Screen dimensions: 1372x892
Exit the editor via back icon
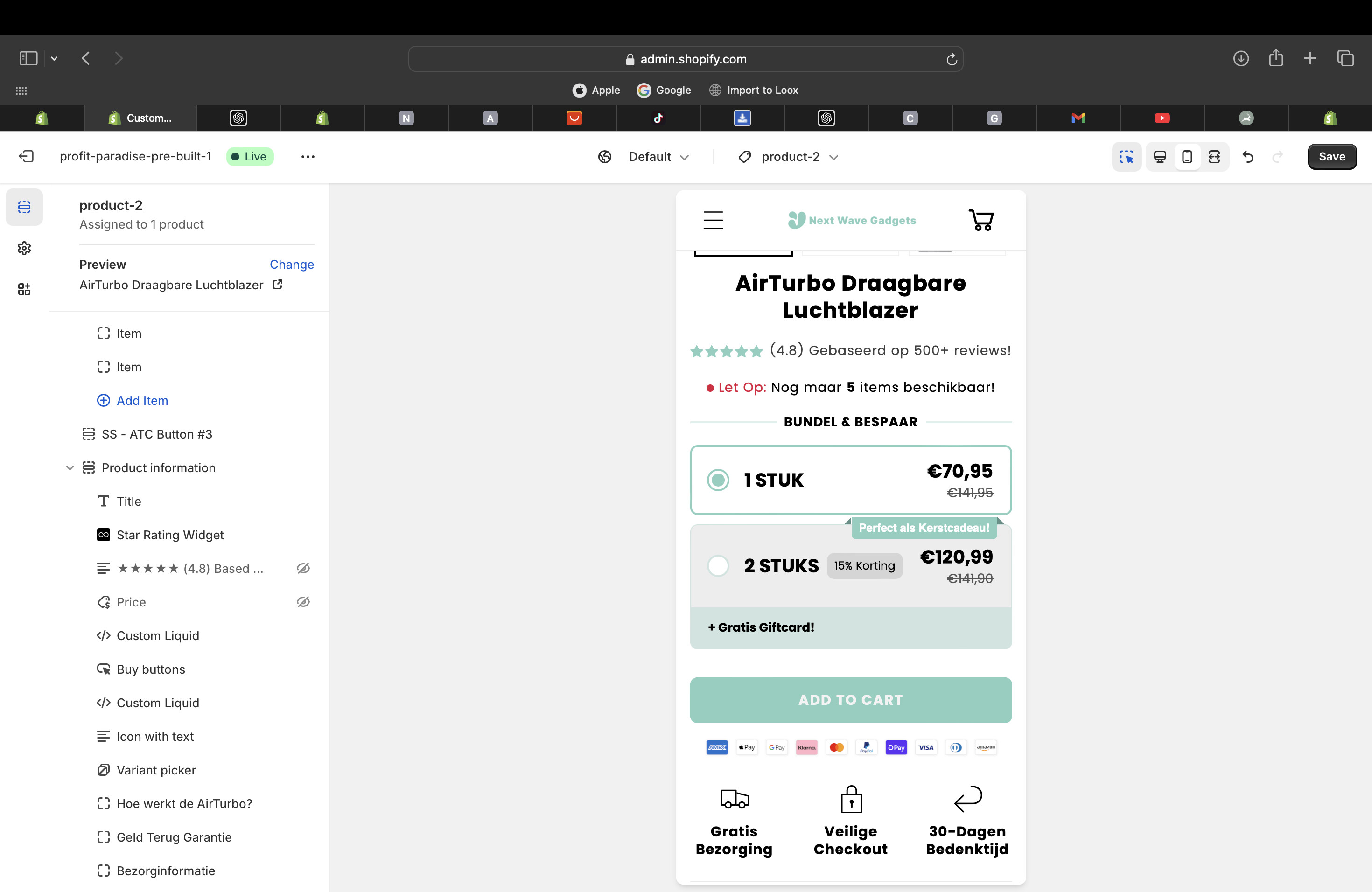[27, 157]
